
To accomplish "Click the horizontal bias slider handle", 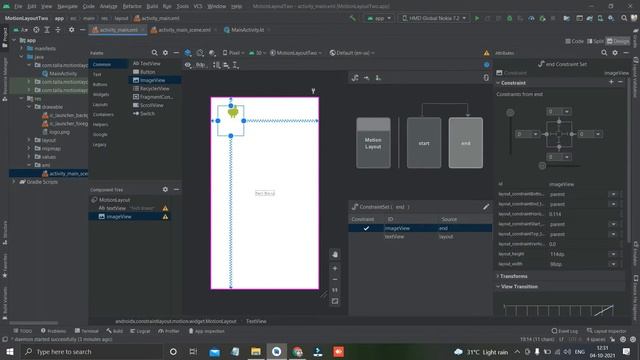I will click(542, 166).
